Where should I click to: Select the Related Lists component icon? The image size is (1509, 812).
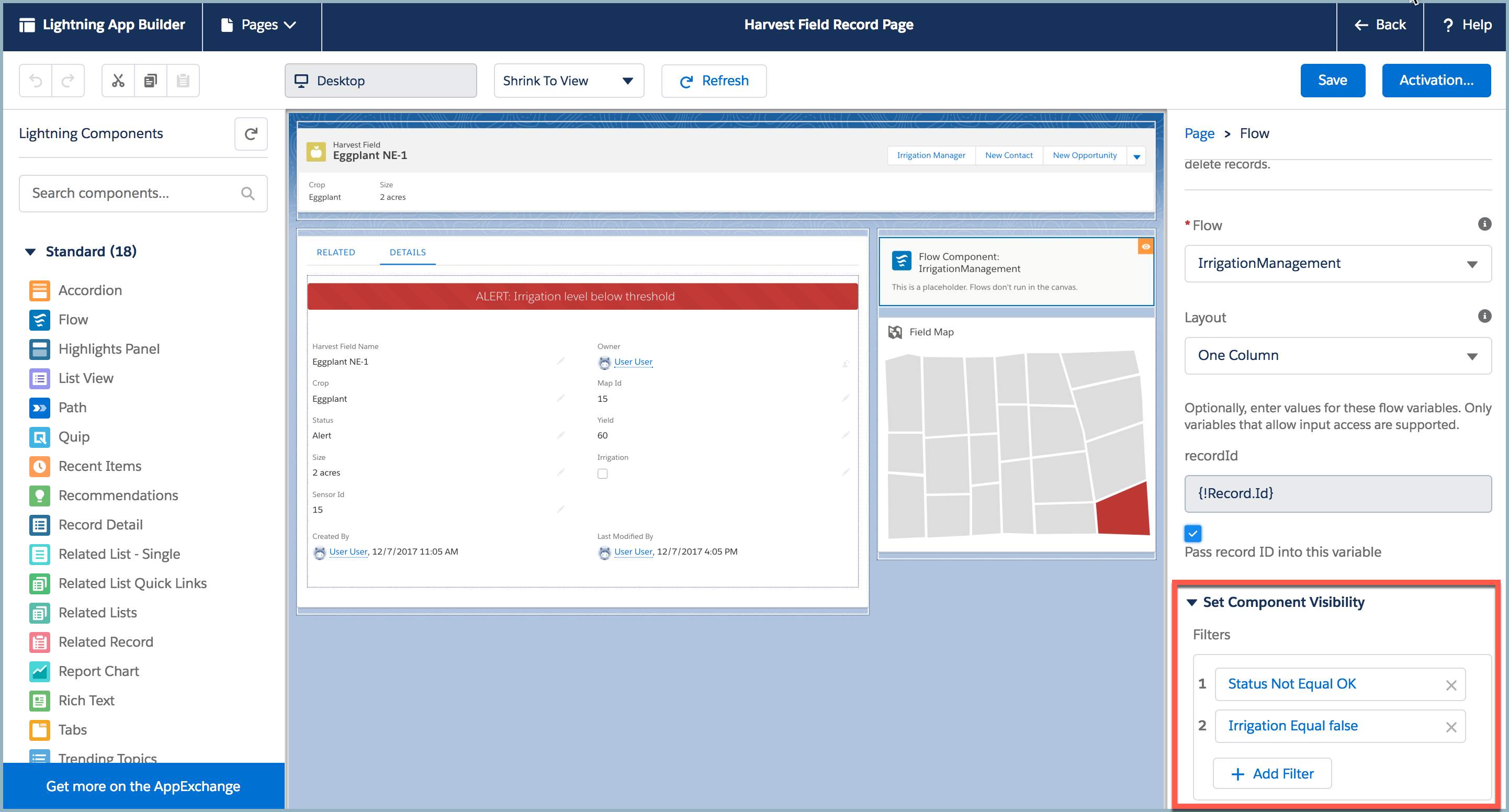pos(39,613)
